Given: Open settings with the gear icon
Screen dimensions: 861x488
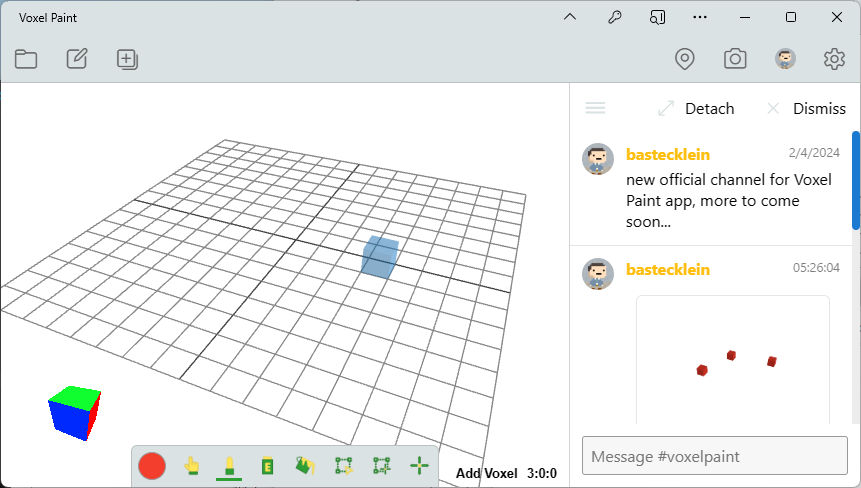Looking at the screenshot, I should click(x=834, y=59).
